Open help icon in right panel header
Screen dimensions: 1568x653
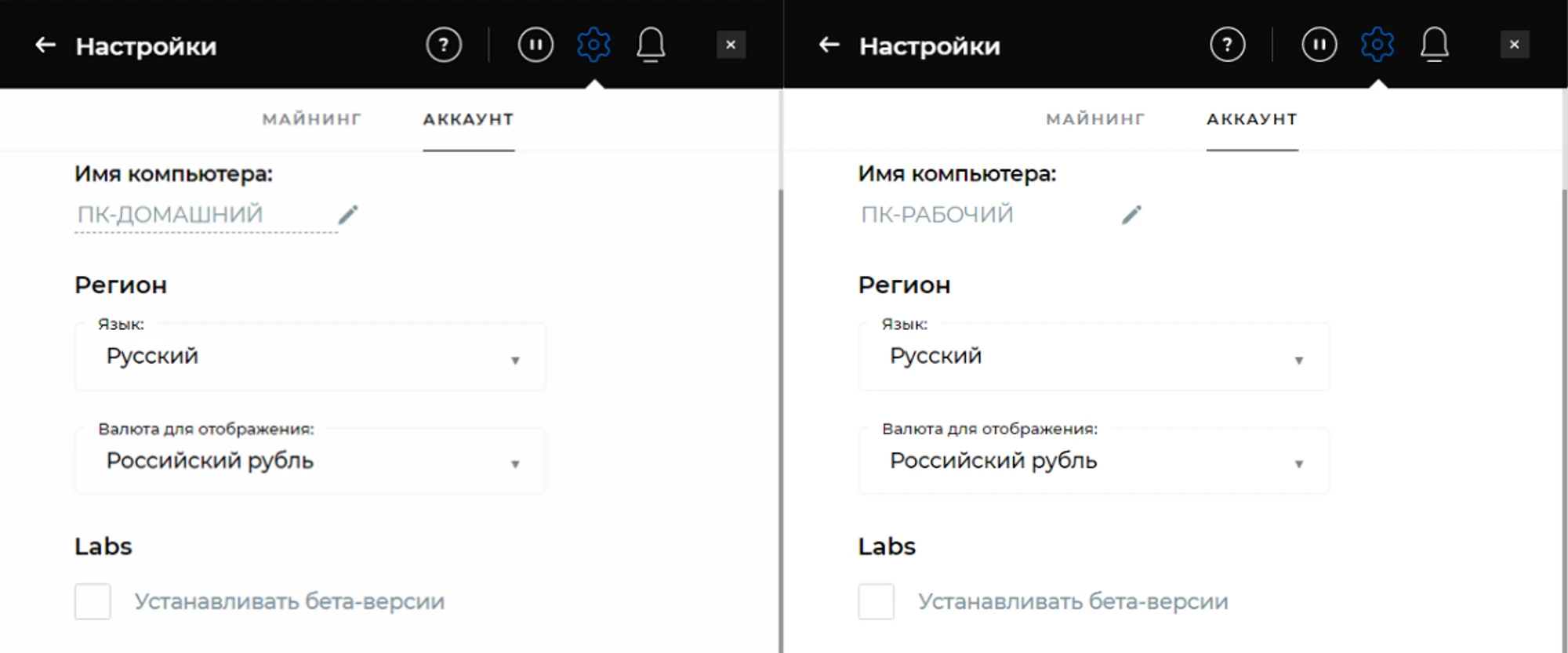1228,45
